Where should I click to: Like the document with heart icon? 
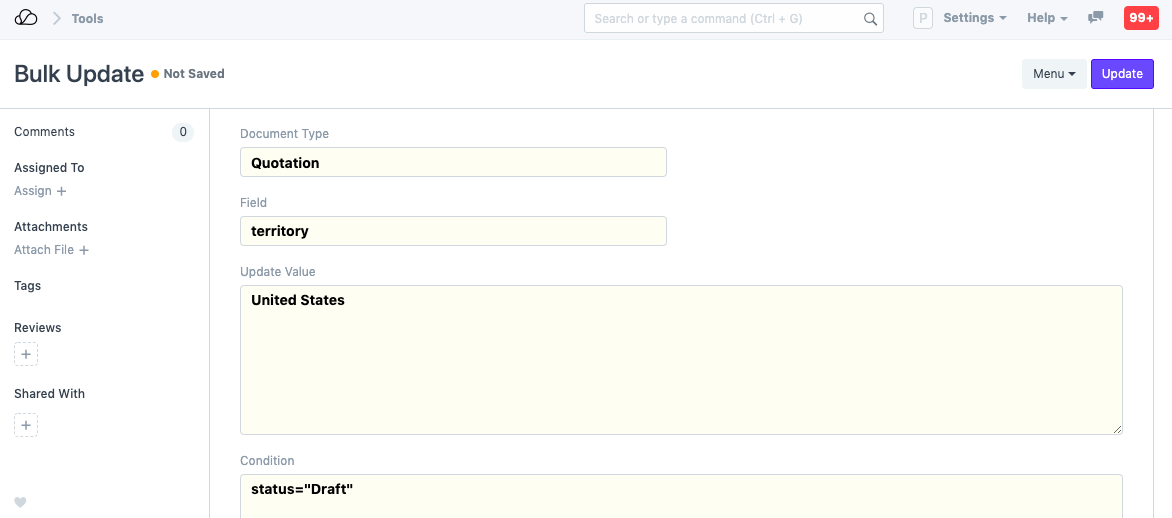point(20,502)
